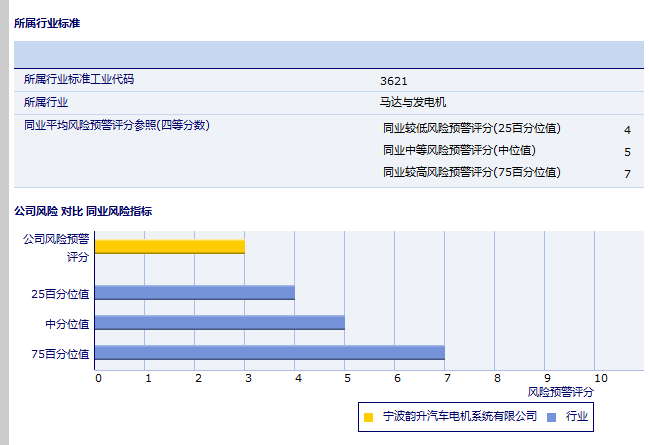Image resolution: width=649 pixels, height=445 pixels.
Task: Click the 同业平均风险预警评分参照(四等分数) label
Action: coord(117,125)
